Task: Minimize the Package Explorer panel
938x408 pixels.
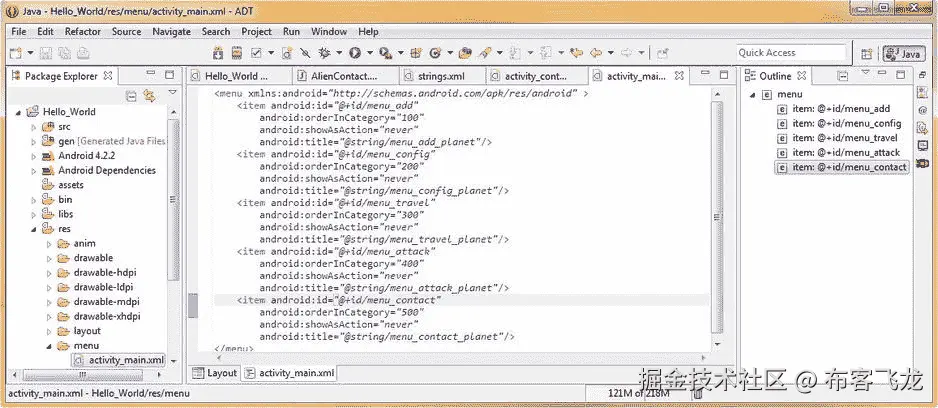Action: [x=151, y=74]
